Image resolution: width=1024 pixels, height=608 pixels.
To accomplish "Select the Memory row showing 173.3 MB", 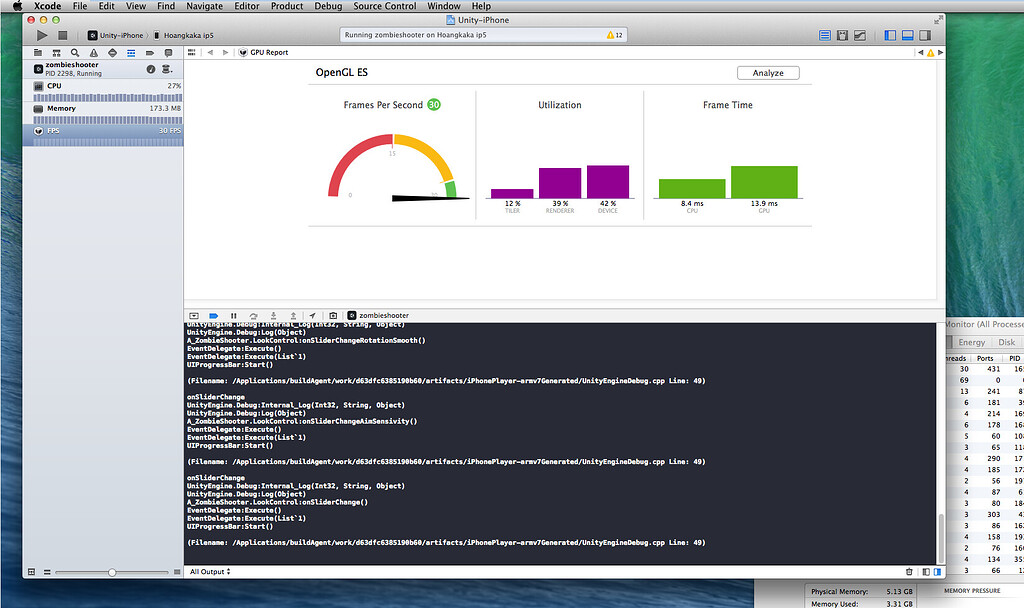I will pyautogui.click(x=100, y=108).
